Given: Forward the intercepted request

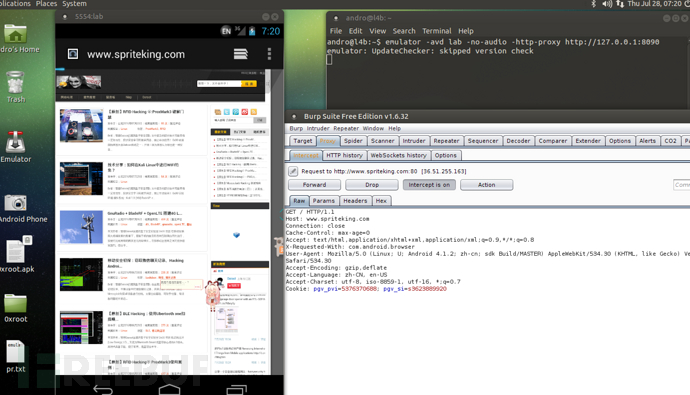Looking at the screenshot, I should [314, 185].
